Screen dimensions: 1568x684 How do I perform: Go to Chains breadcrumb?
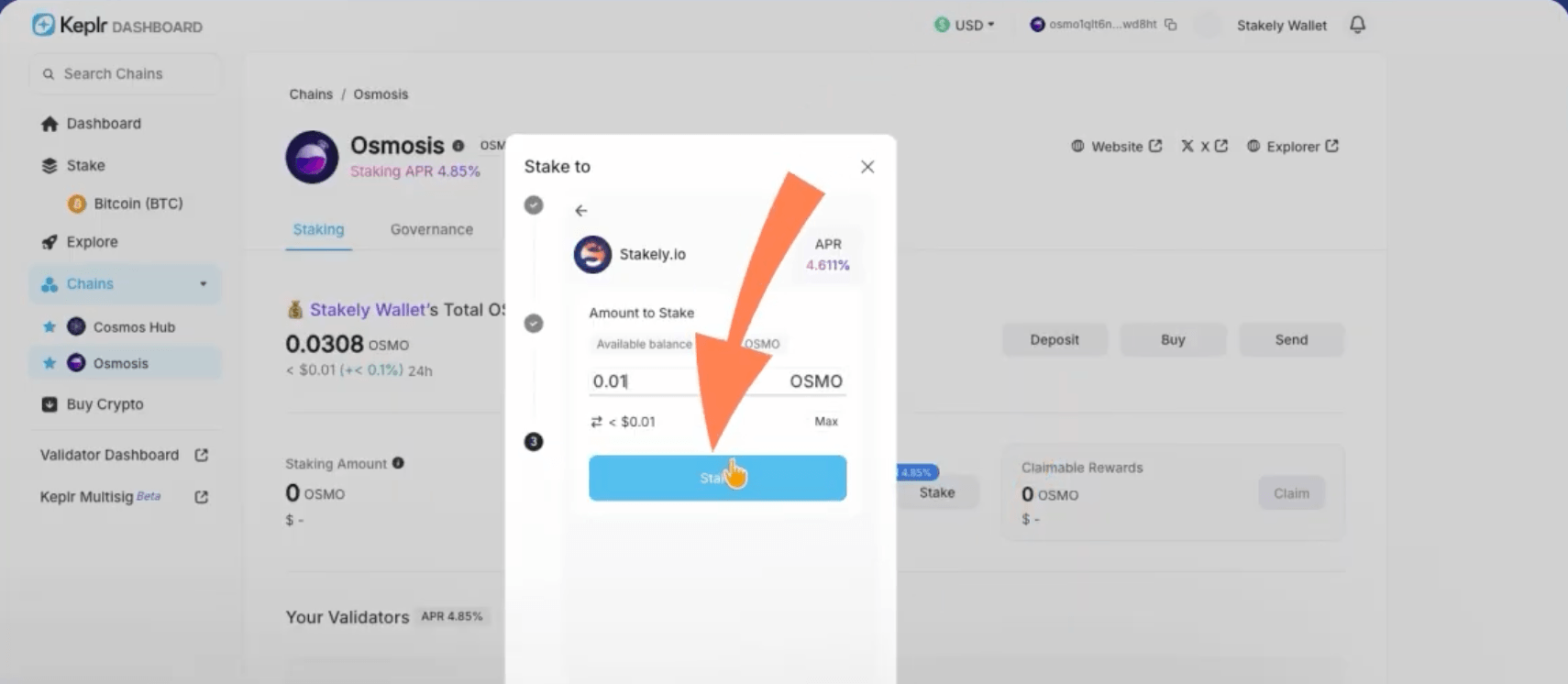pos(311,94)
